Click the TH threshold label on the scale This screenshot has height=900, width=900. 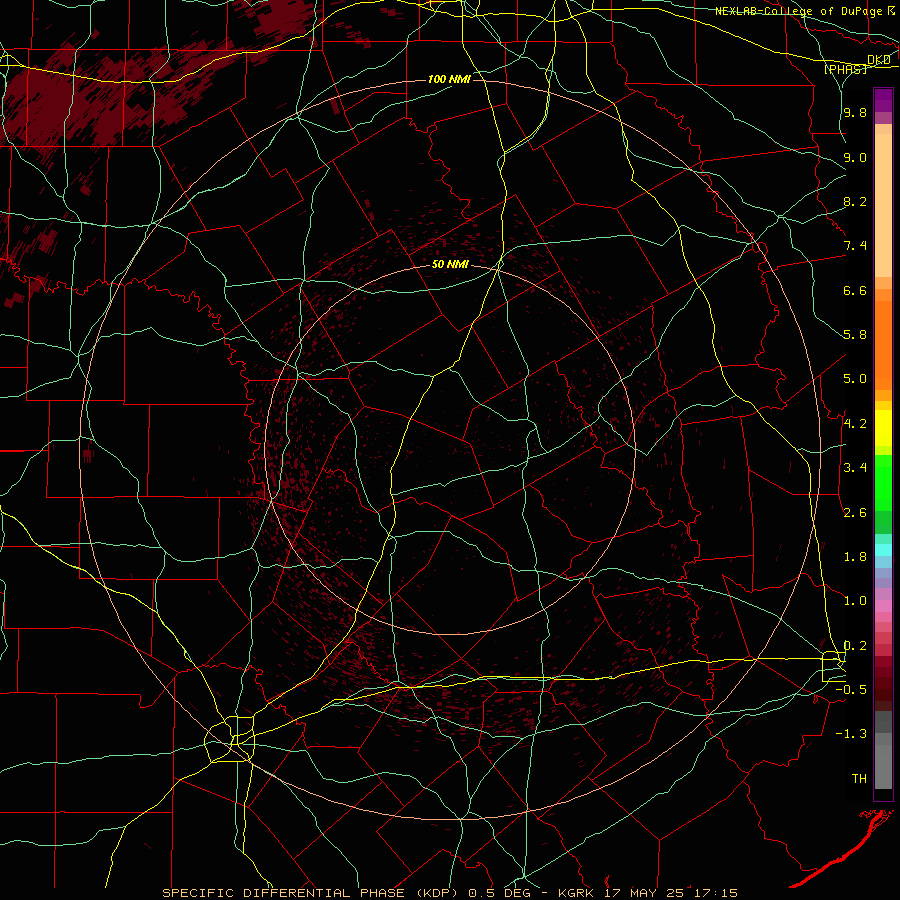click(x=859, y=779)
